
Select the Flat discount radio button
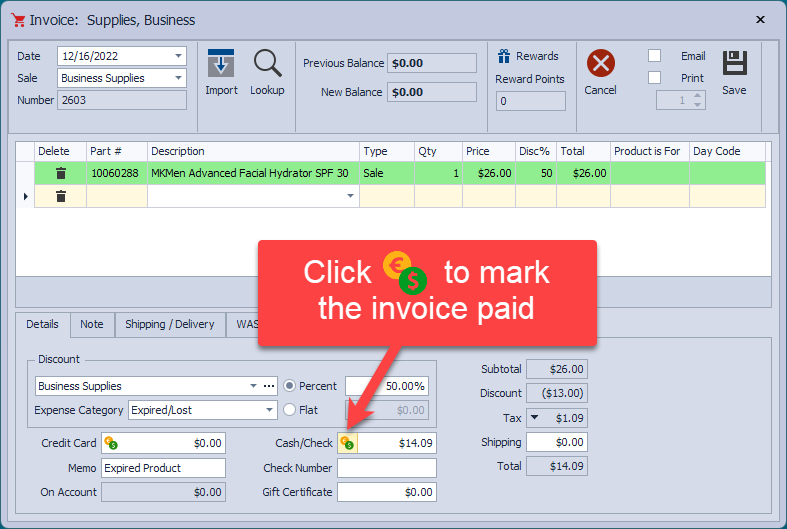coord(289,410)
